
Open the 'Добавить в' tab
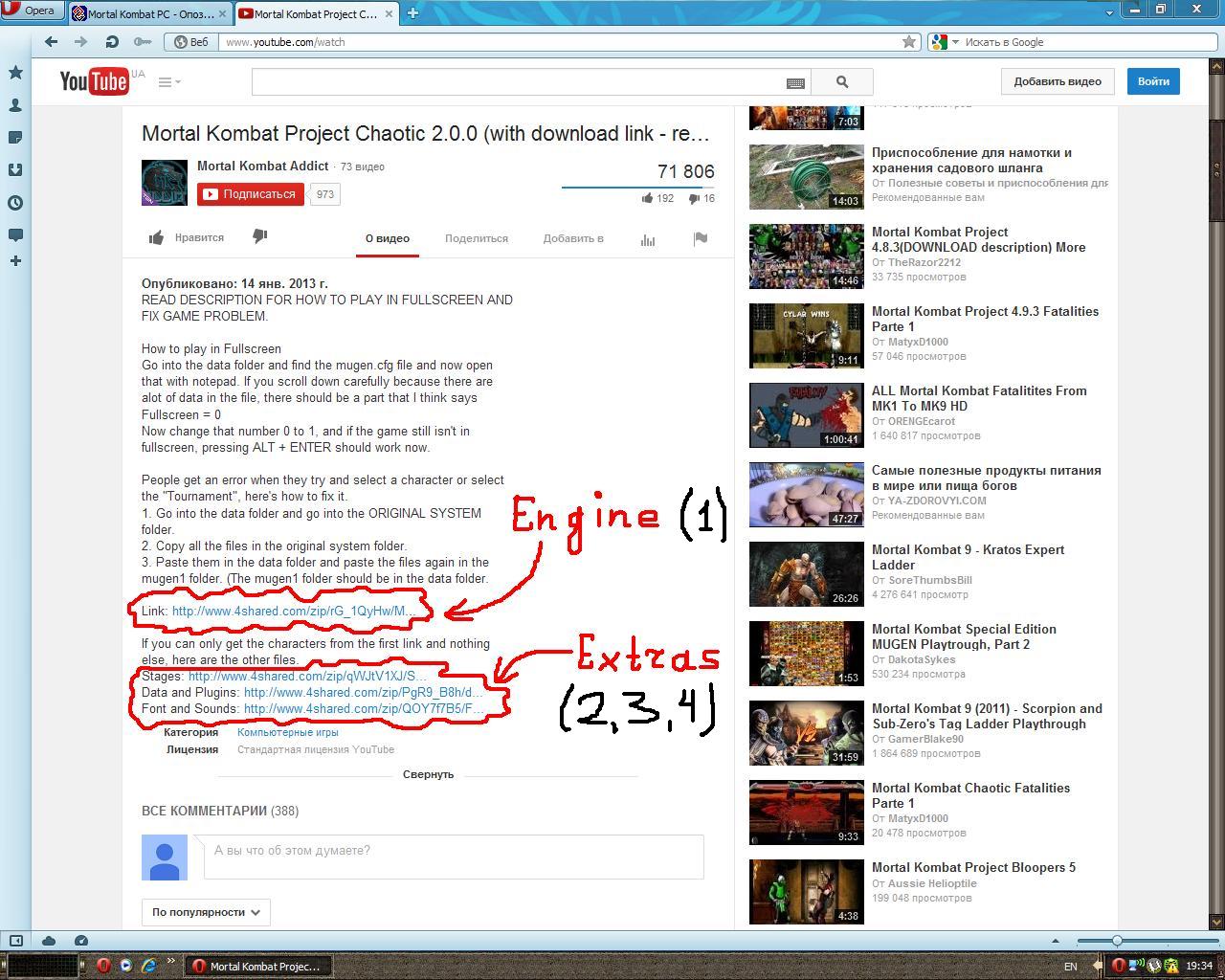tap(573, 238)
